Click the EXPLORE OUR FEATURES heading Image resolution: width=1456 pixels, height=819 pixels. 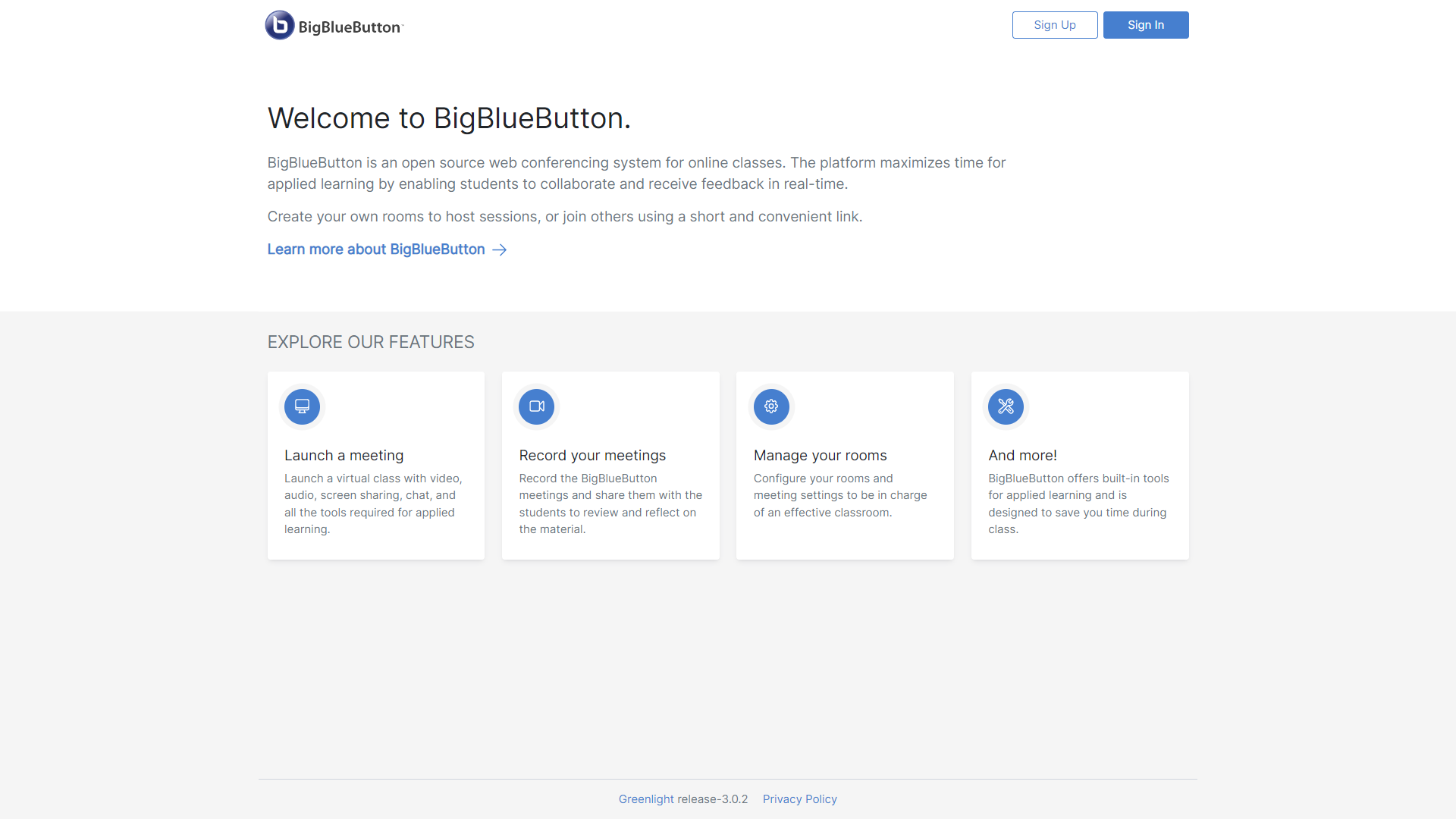[x=371, y=342]
